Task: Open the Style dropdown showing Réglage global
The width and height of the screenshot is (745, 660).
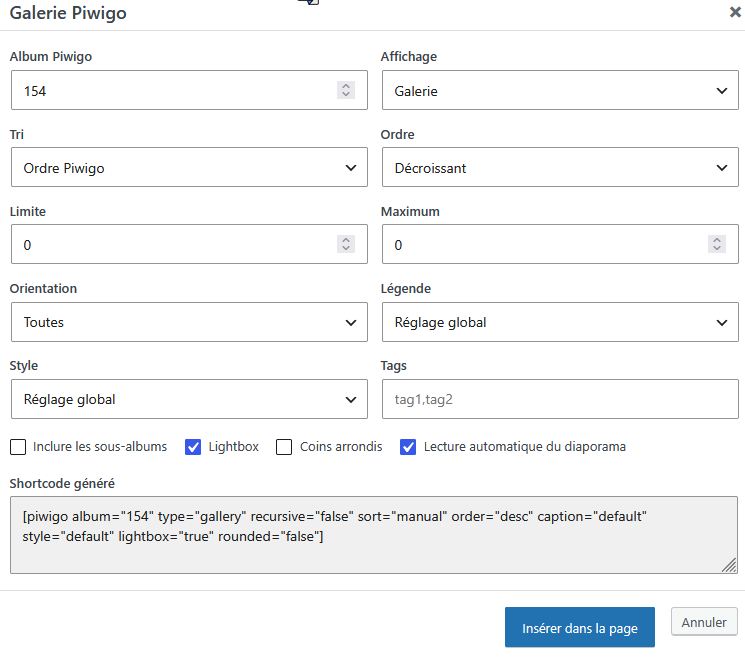Action: click(x=189, y=399)
